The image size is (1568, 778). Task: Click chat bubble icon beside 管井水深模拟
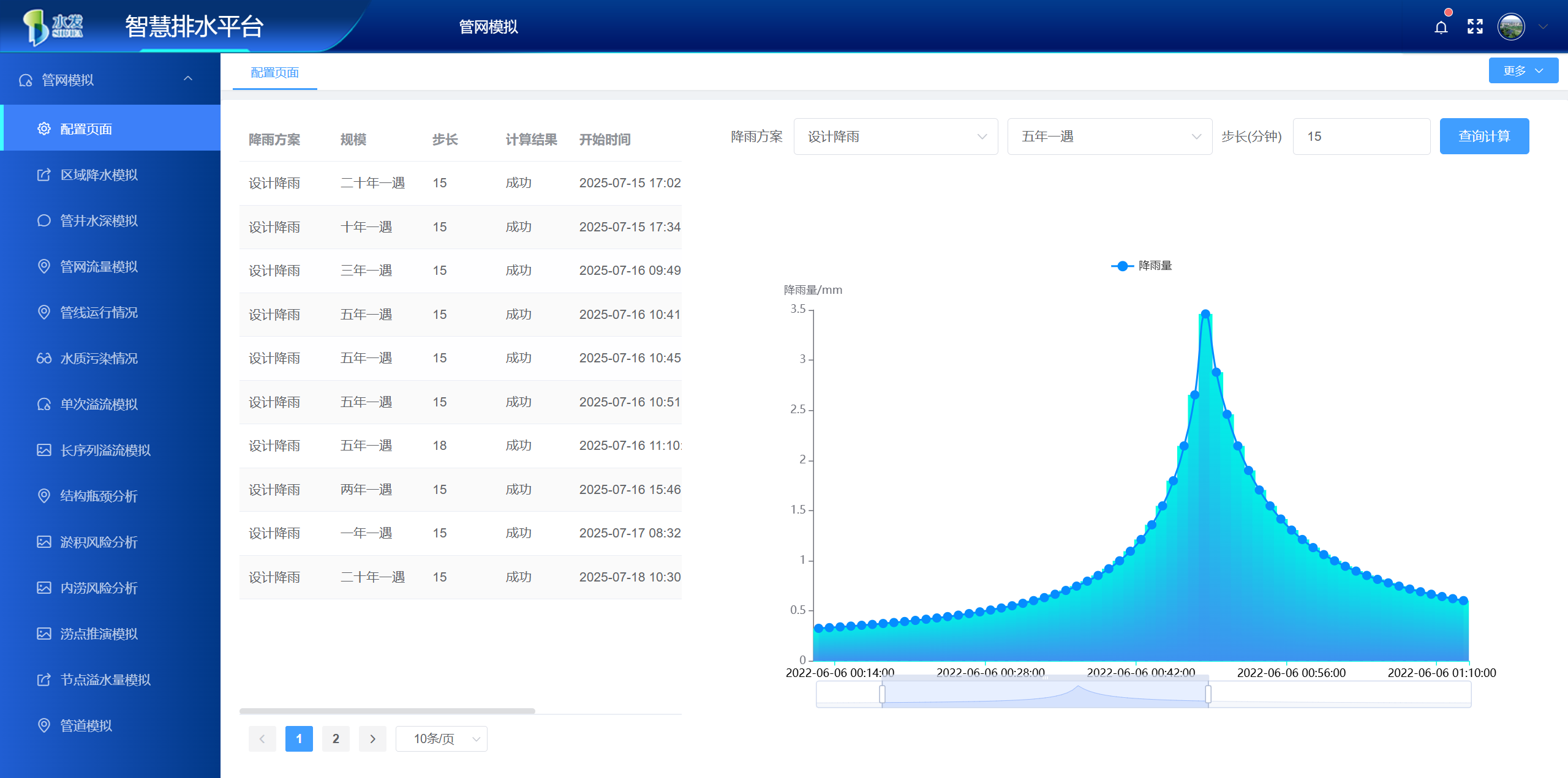[x=44, y=220]
